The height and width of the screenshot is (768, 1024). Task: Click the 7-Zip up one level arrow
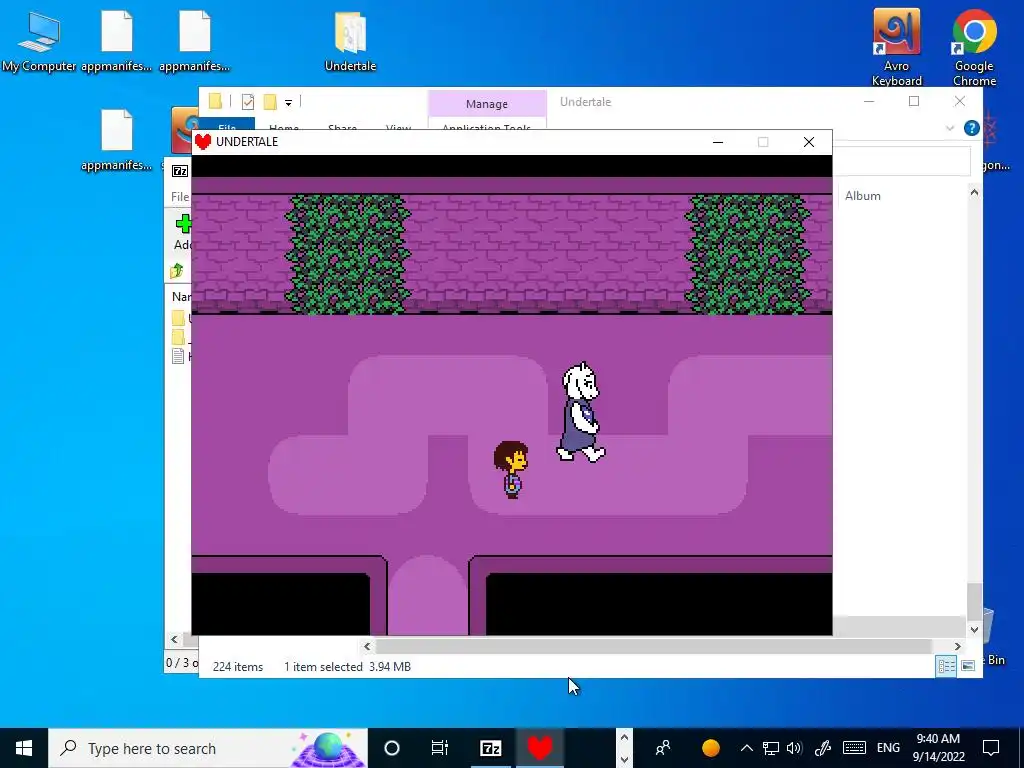click(176, 271)
